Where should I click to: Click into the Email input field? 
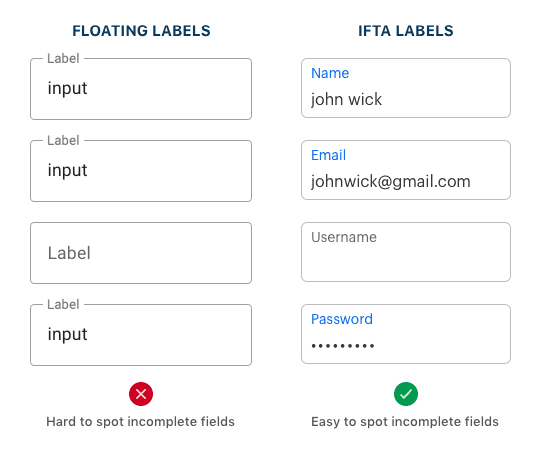coord(406,170)
